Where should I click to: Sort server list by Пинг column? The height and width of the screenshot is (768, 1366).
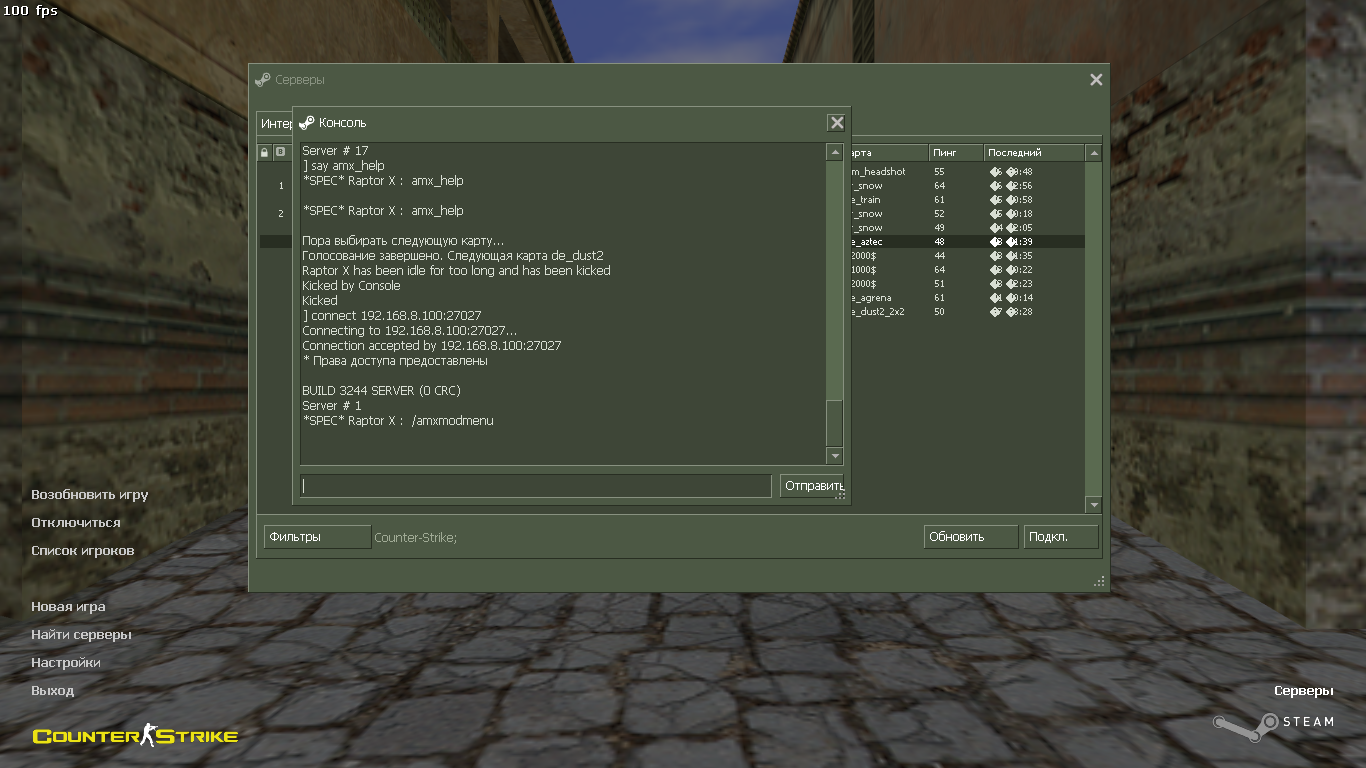pyautogui.click(x=956, y=153)
